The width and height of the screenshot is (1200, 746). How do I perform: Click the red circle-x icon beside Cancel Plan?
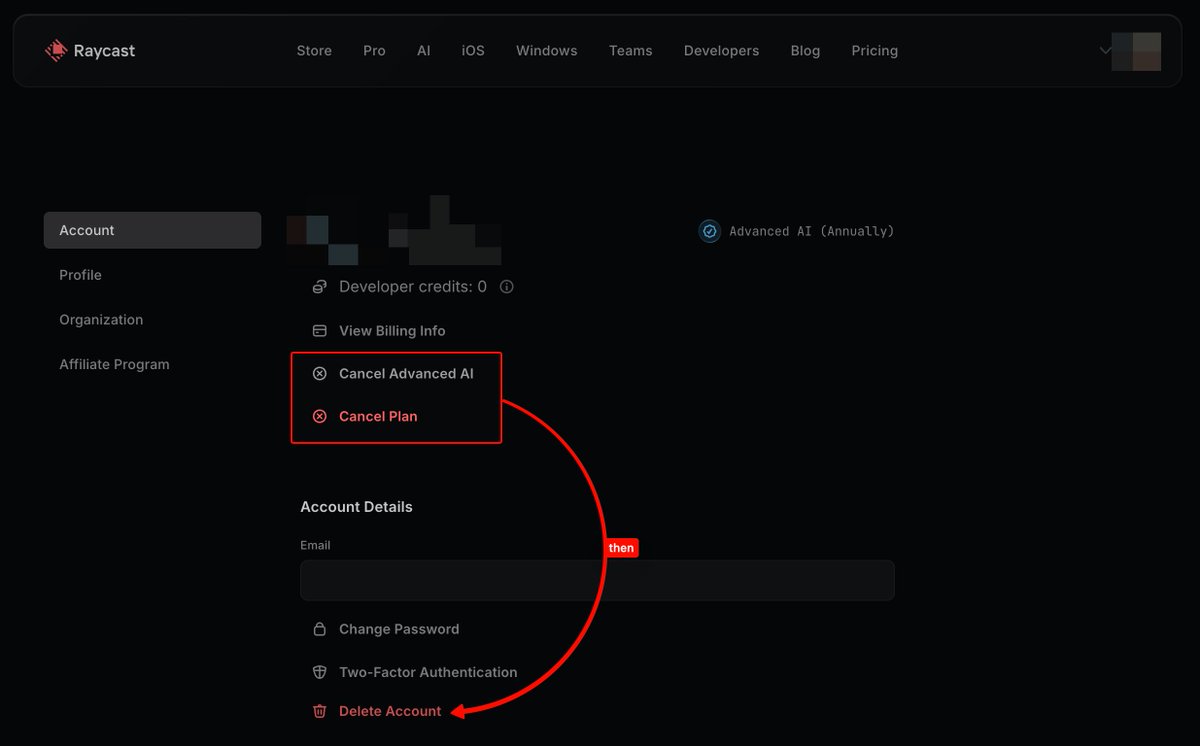click(320, 417)
